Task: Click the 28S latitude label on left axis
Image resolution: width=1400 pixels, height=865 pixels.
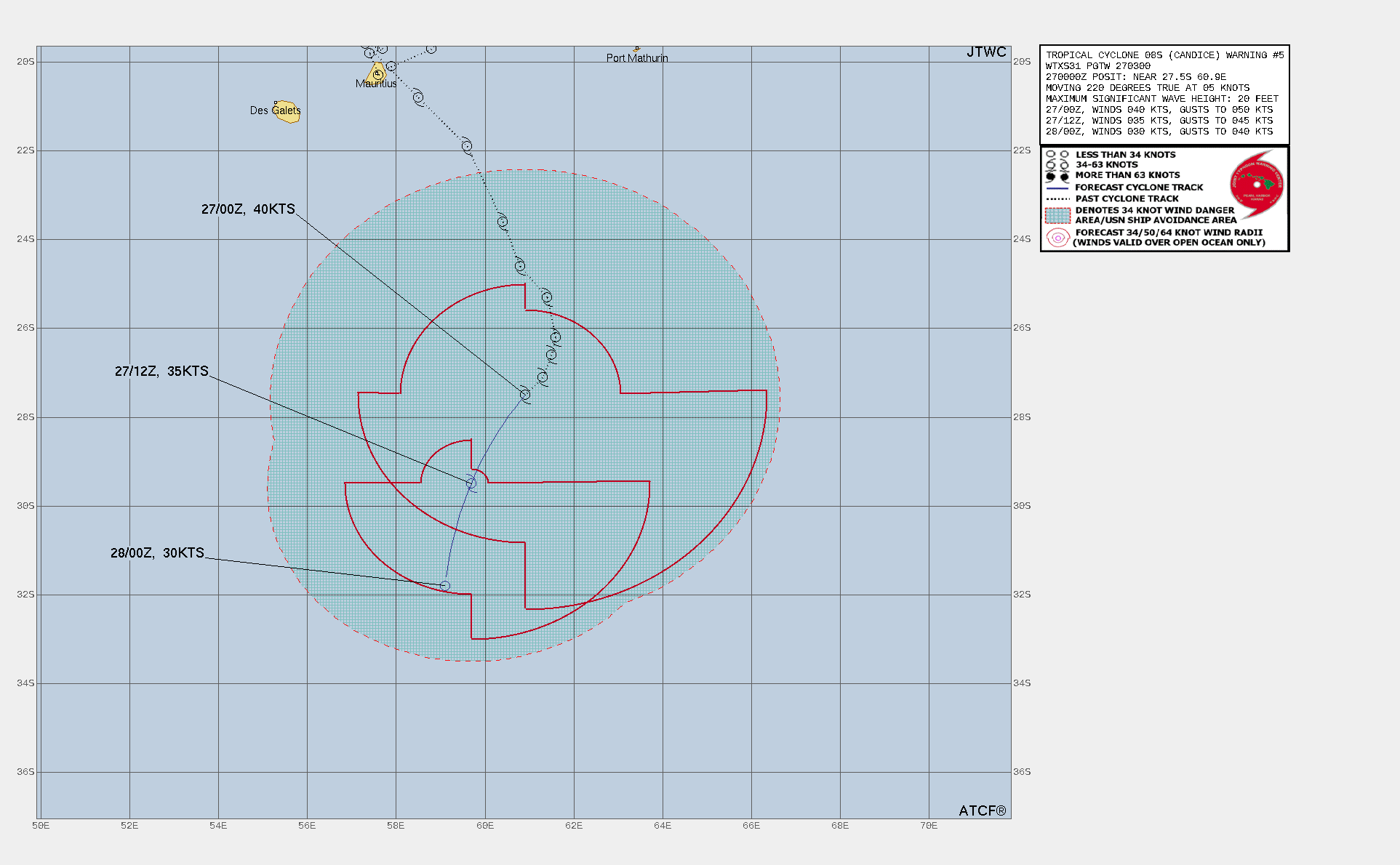Action: point(25,417)
